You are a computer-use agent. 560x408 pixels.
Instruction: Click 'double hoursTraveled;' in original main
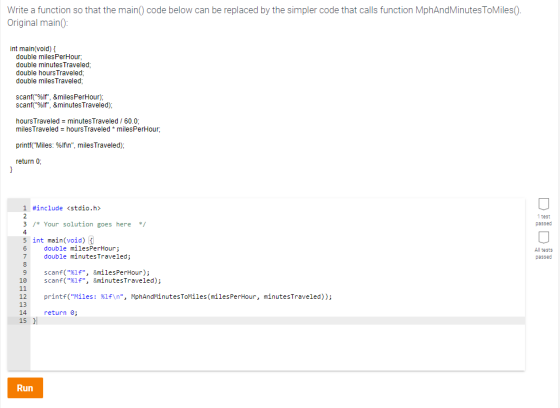[x=50, y=73]
